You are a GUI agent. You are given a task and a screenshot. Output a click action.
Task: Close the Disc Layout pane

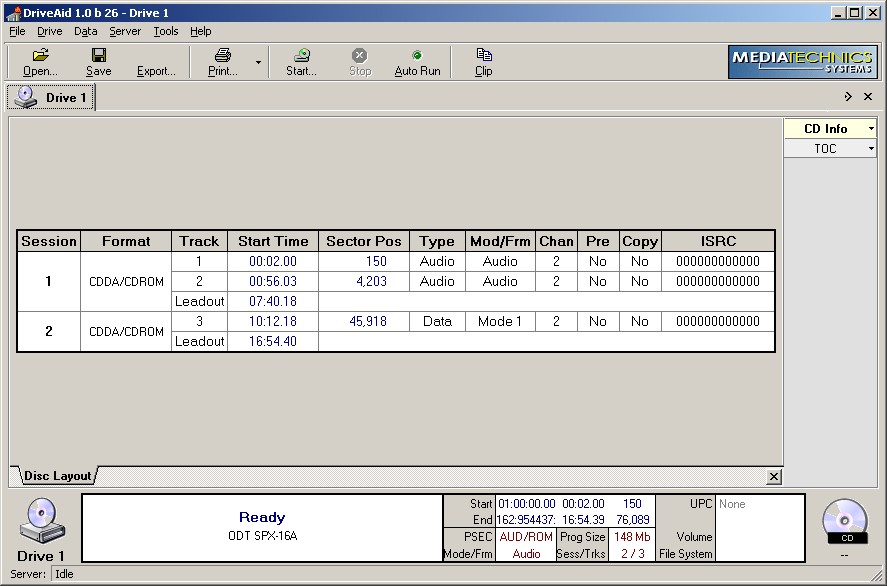click(x=773, y=477)
